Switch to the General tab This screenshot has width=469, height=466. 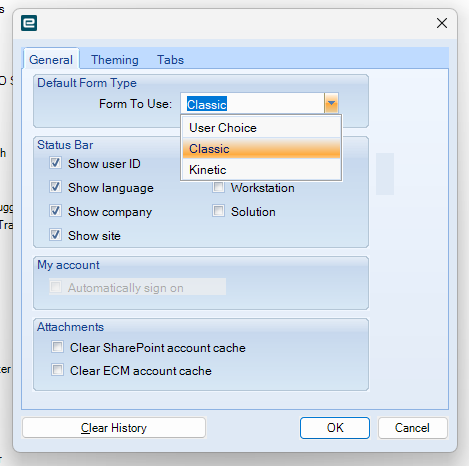(x=51, y=60)
